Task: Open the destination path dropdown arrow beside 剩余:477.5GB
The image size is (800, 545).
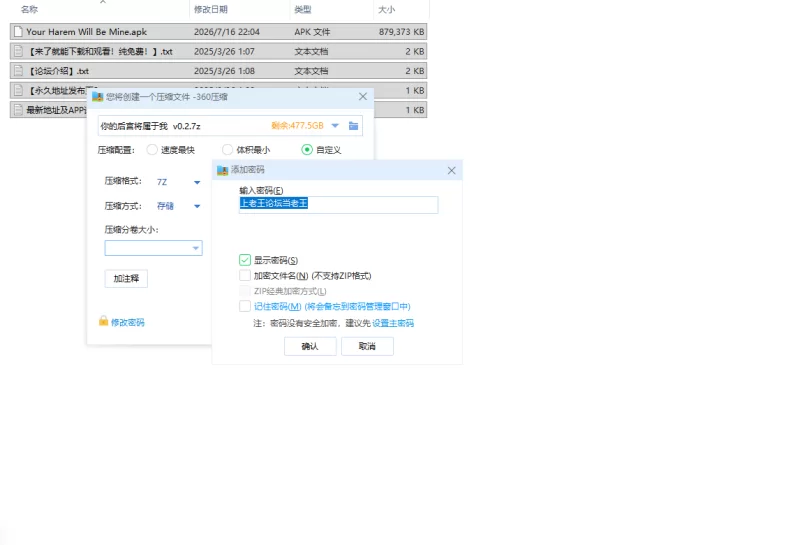Action: [335, 126]
